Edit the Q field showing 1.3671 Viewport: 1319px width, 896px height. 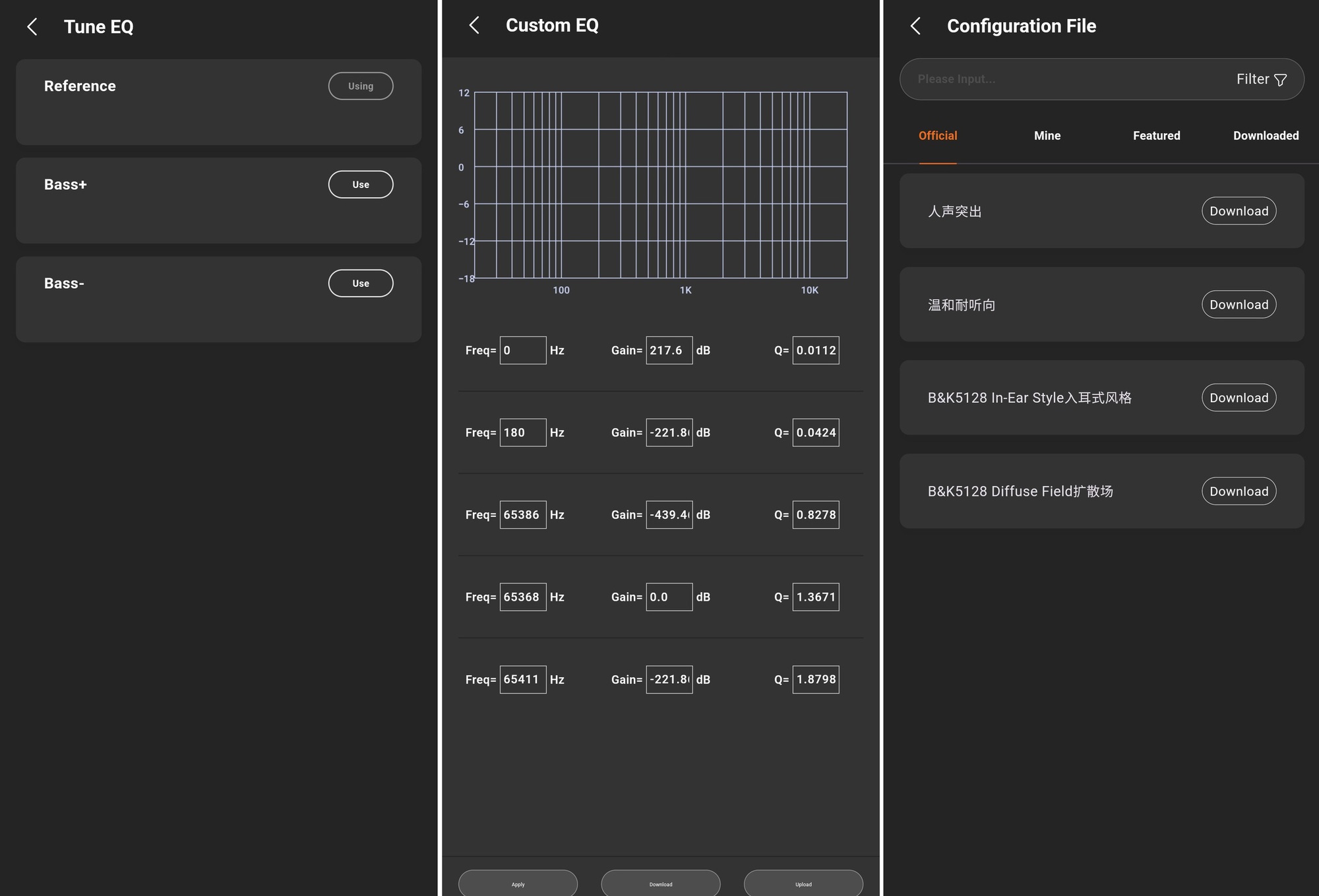tap(816, 597)
